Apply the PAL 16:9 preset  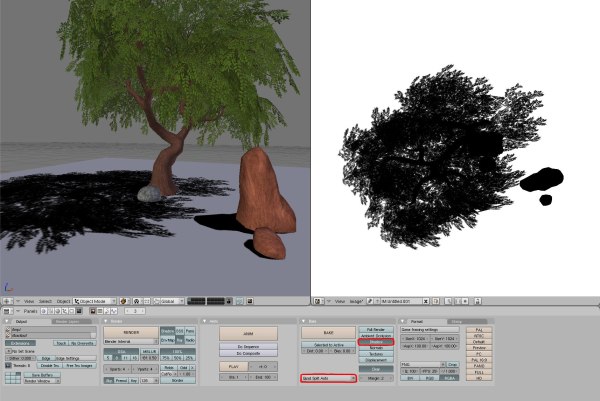coord(479,360)
